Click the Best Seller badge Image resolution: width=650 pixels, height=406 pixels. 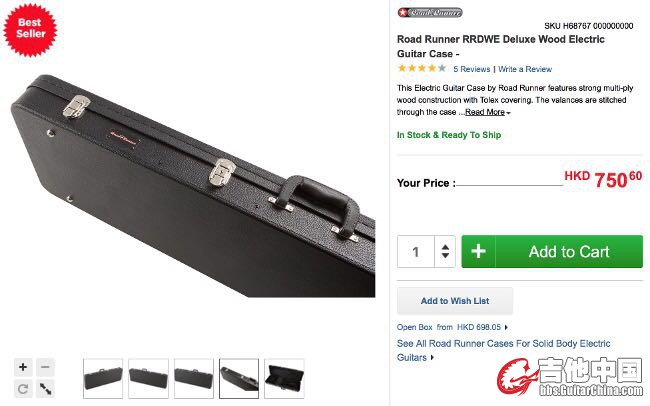[x=30, y=30]
